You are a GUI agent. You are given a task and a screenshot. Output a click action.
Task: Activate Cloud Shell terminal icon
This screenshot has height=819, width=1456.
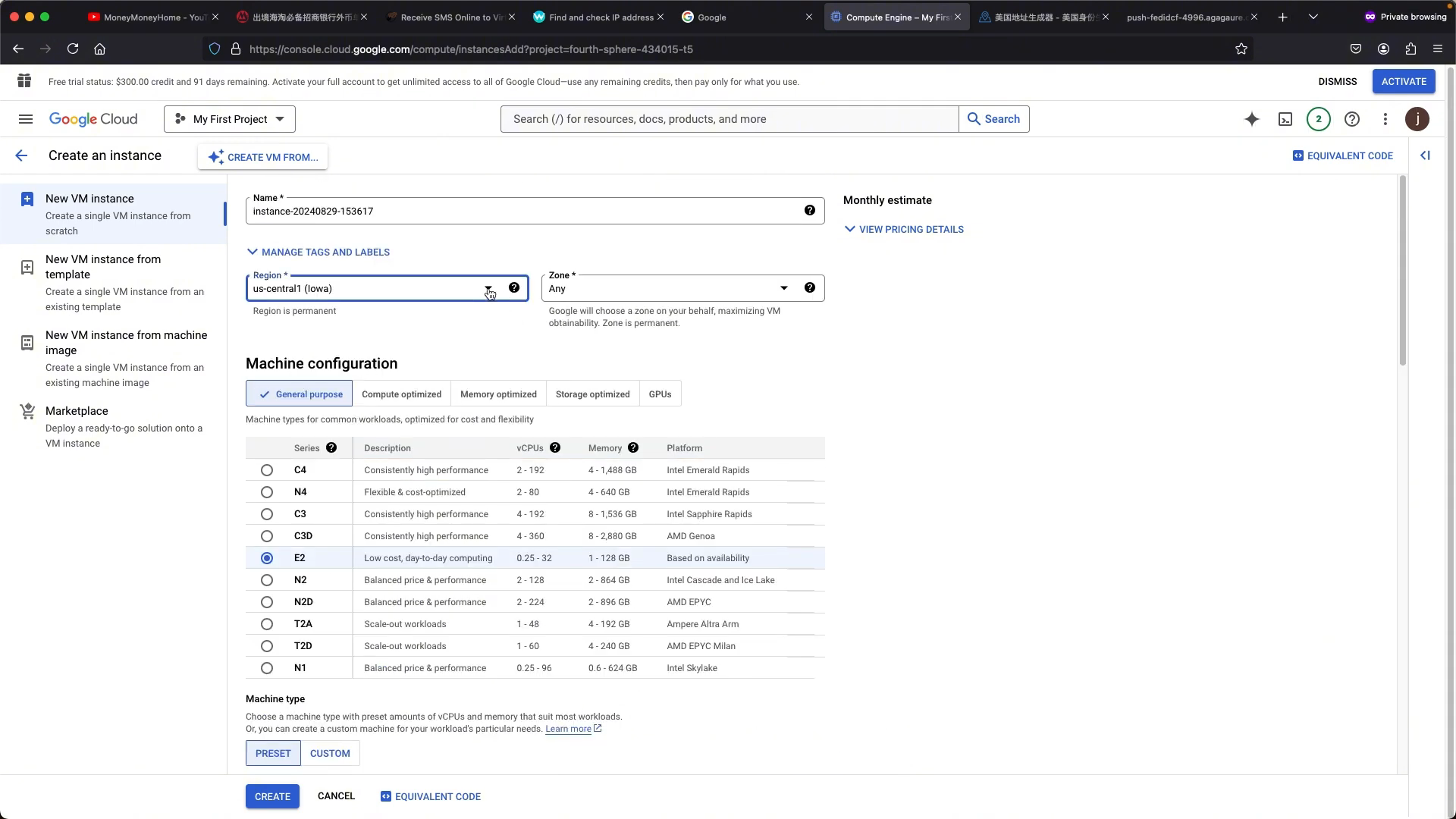(x=1285, y=119)
